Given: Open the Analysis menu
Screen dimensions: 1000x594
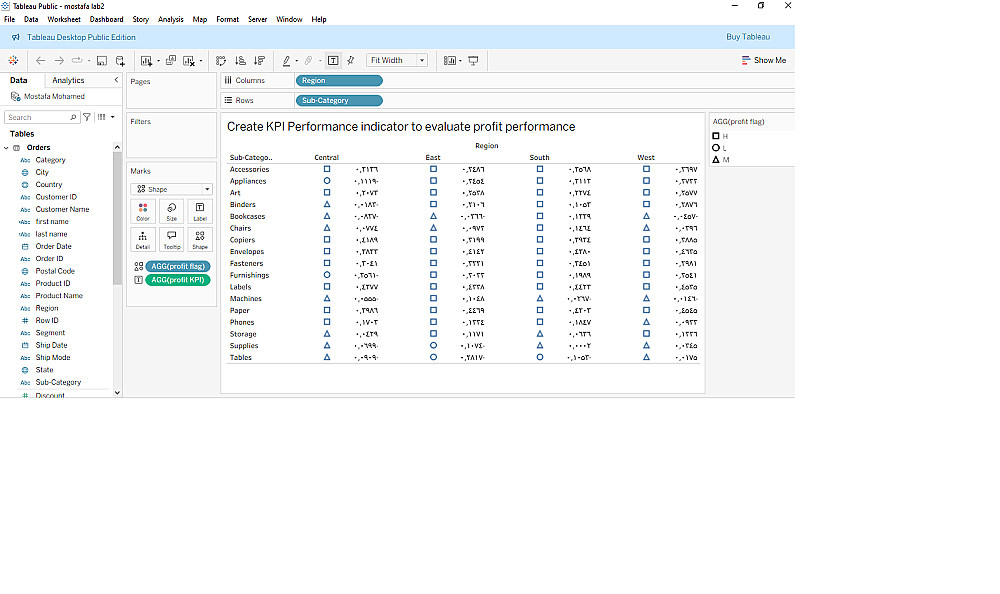Looking at the screenshot, I should tap(171, 19).
